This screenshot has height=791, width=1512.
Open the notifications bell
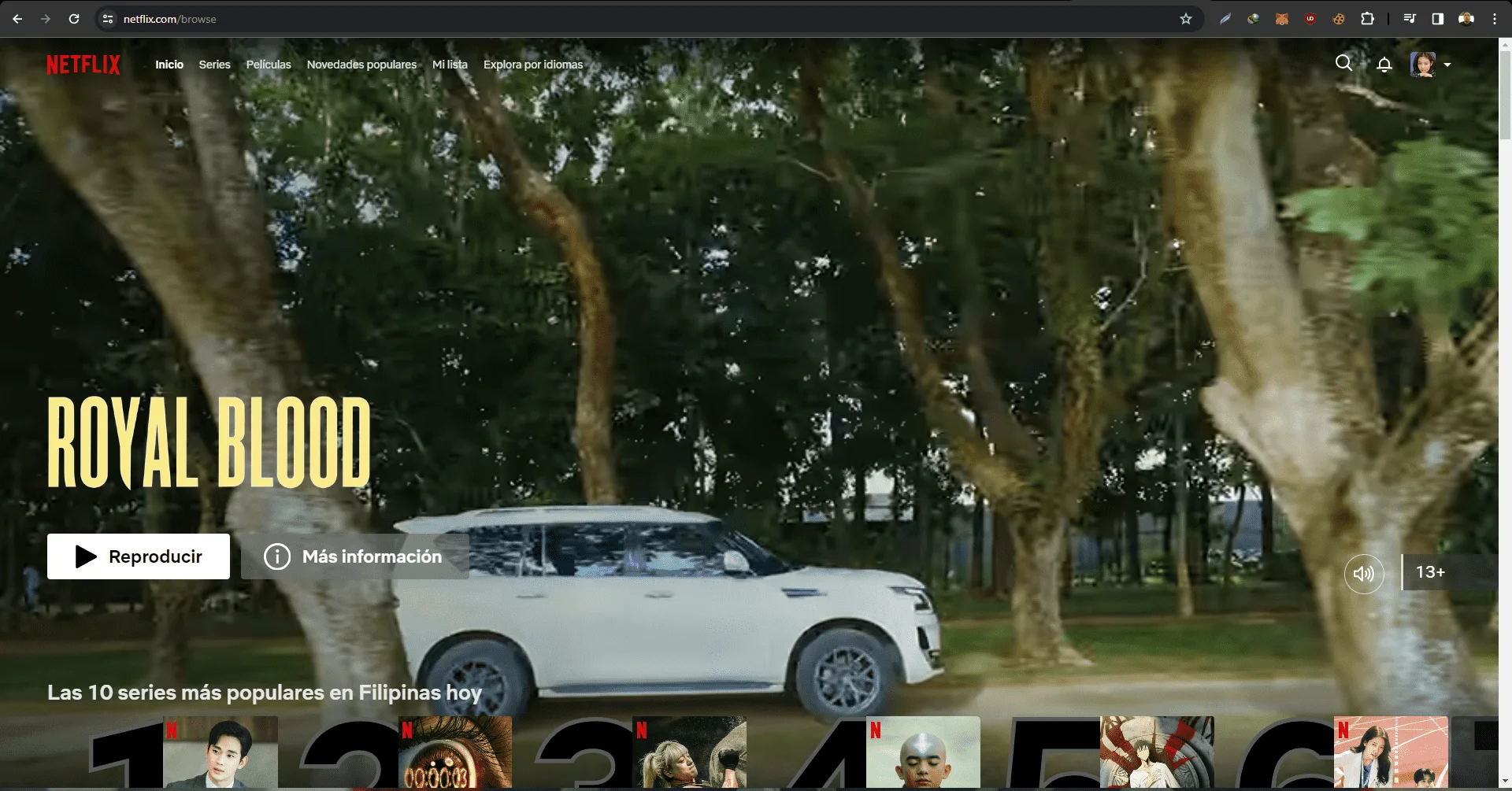click(x=1384, y=65)
